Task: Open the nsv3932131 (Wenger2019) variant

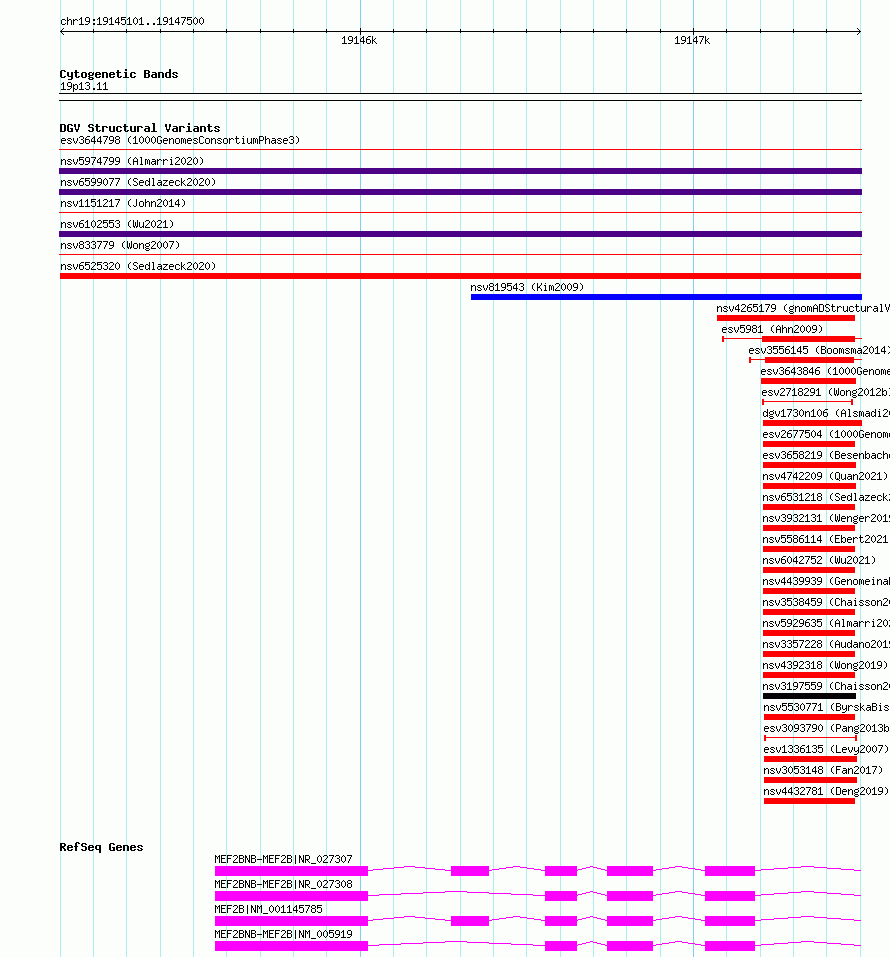Action: coord(826,518)
